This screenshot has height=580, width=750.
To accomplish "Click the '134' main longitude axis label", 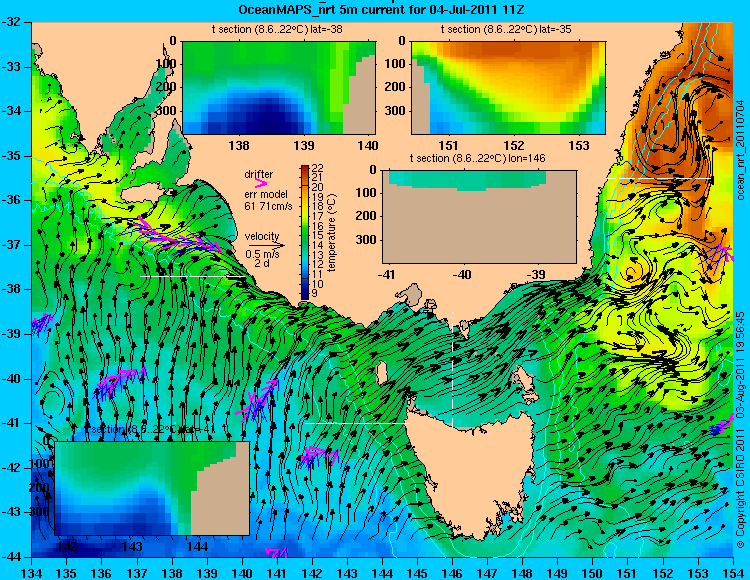I will (x=32, y=573).
